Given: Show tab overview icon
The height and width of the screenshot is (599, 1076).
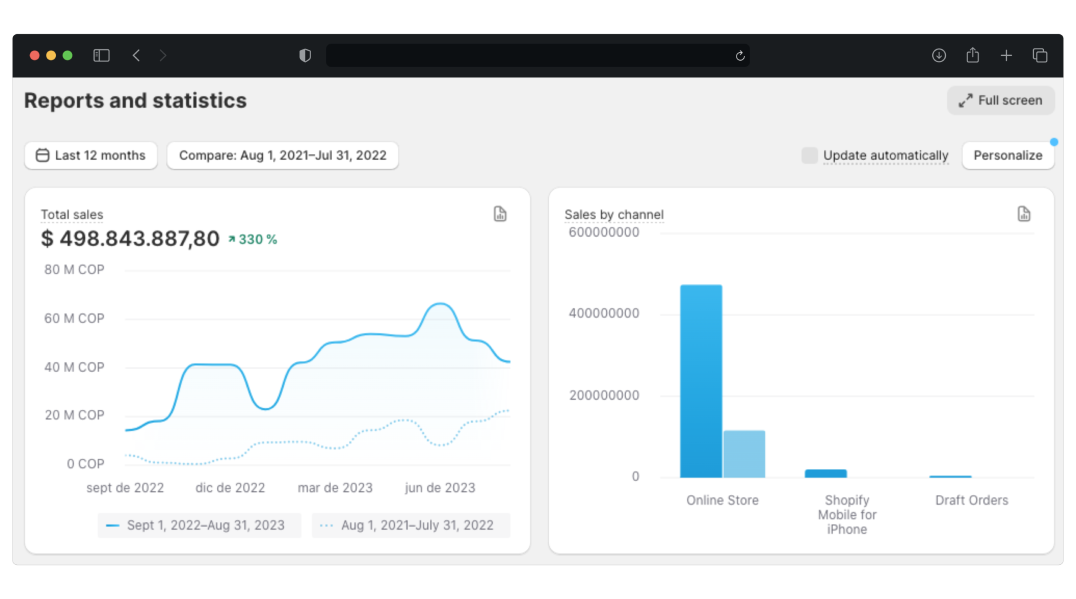Looking at the screenshot, I should coord(1040,56).
